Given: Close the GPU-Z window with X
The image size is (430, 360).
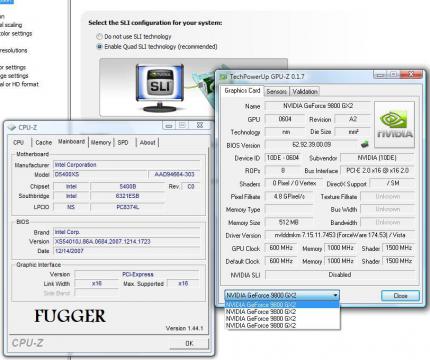Looking at the screenshot, I should [411, 74].
